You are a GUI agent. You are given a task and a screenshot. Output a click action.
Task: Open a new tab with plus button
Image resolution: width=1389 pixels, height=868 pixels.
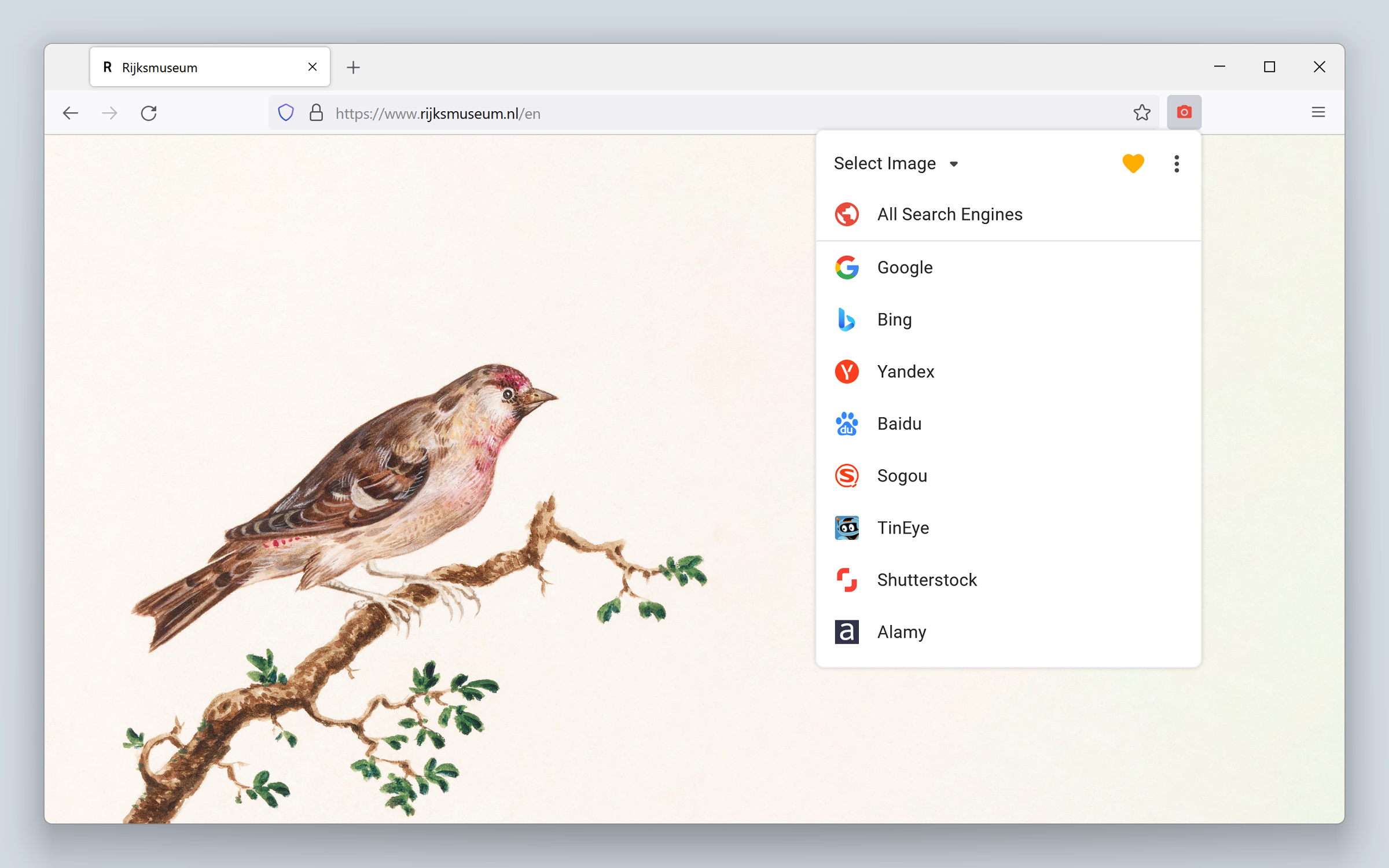click(353, 68)
